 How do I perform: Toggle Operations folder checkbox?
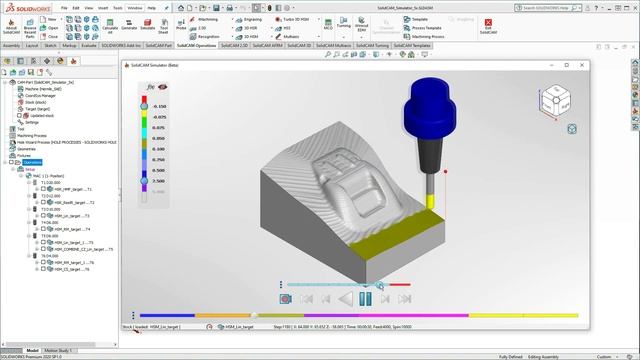pyautogui.click(x=12, y=162)
